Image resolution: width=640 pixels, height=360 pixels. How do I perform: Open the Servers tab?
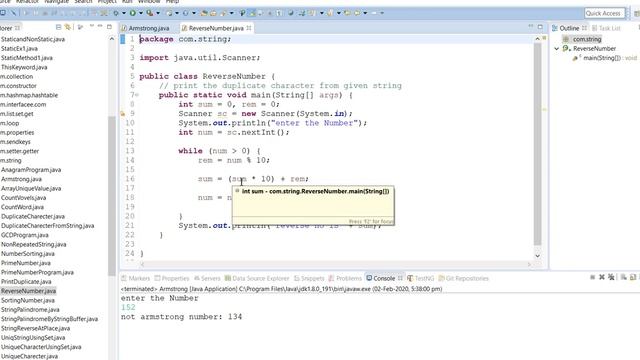pos(207,278)
